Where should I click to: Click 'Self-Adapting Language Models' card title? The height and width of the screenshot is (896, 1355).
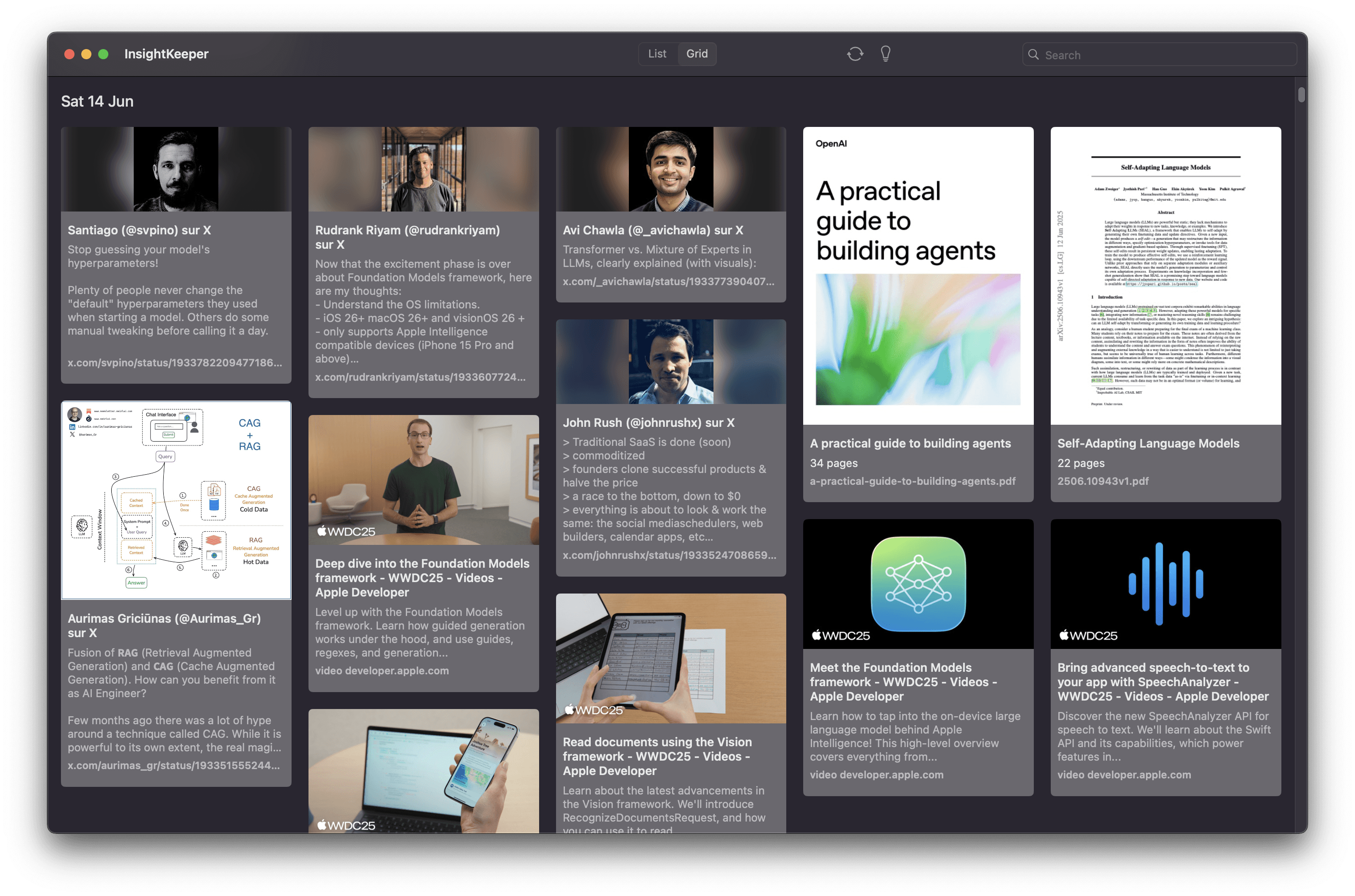[x=1148, y=443]
